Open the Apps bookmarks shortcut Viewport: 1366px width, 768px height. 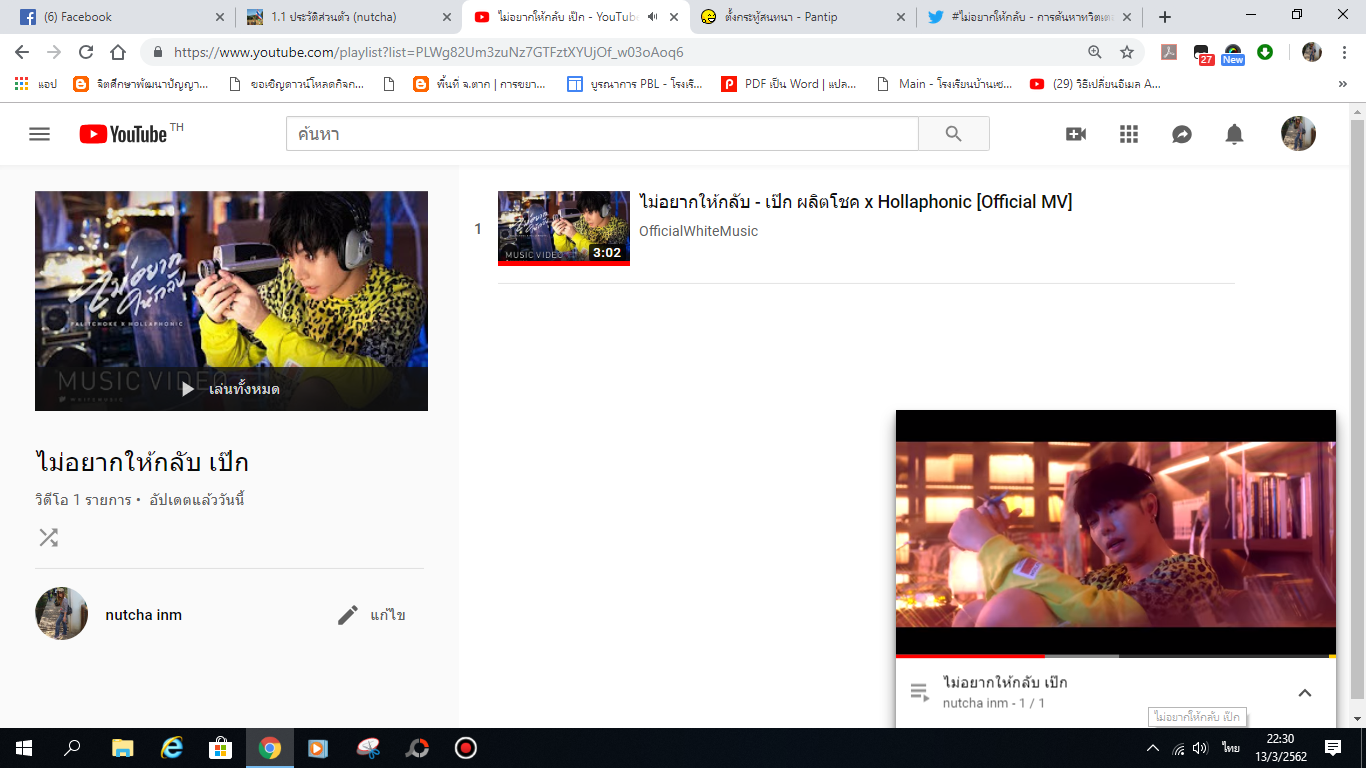pos(35,84)
